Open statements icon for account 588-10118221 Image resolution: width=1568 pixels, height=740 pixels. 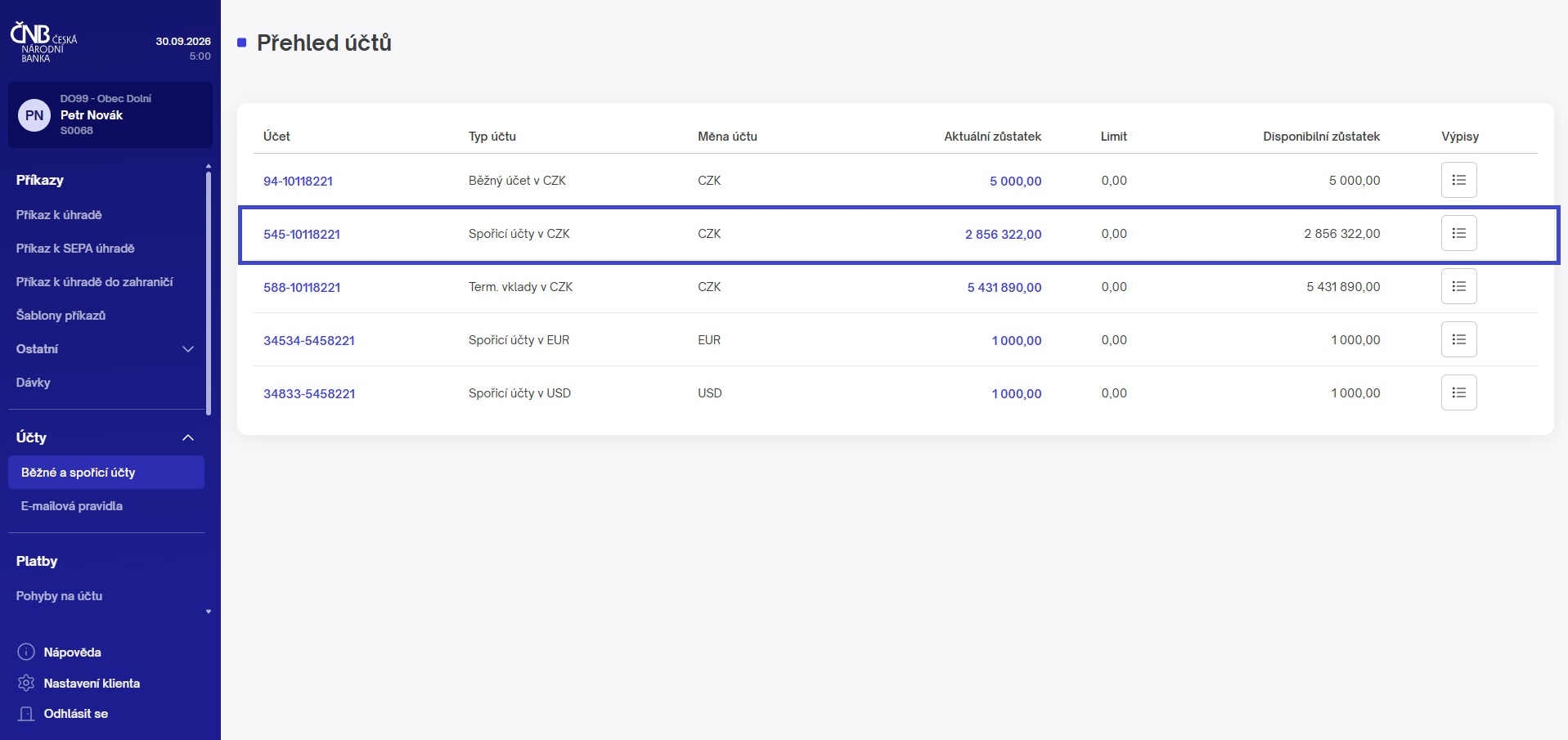point(1458,286)
